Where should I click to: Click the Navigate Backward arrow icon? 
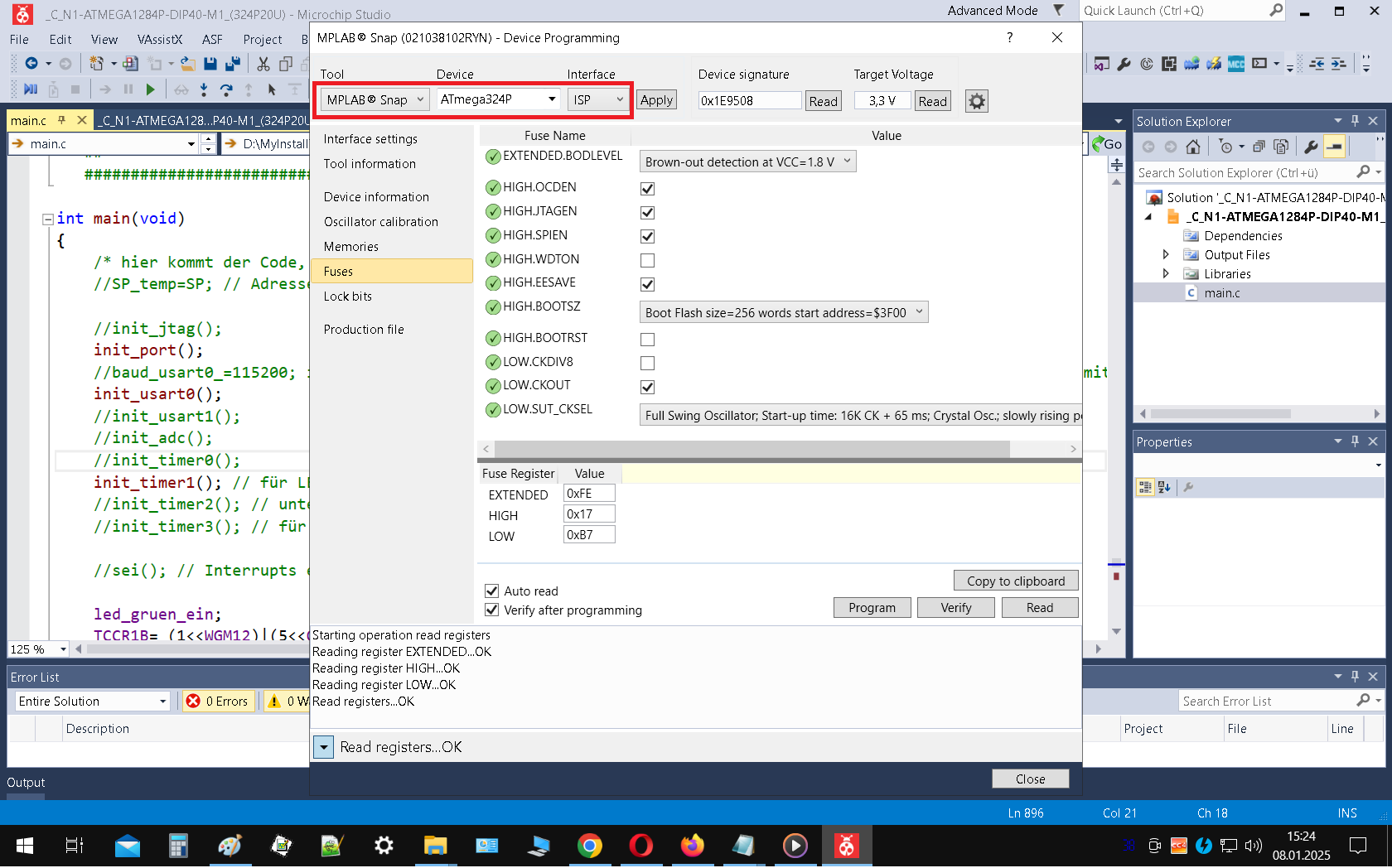point(31,63)
